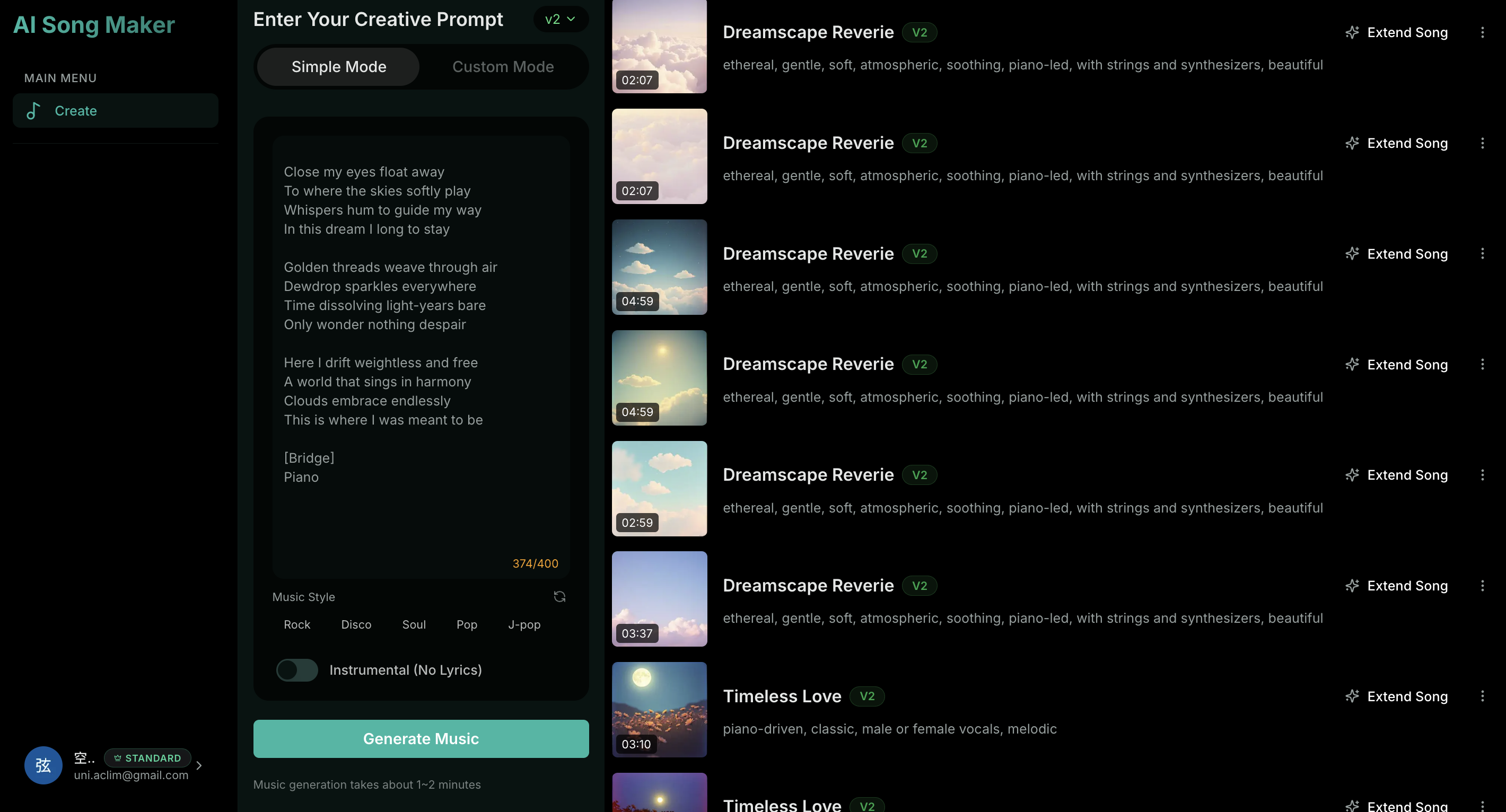Click the [Bridge] line in lyrics
The image size is (1506, 812).
coord(309,458)
